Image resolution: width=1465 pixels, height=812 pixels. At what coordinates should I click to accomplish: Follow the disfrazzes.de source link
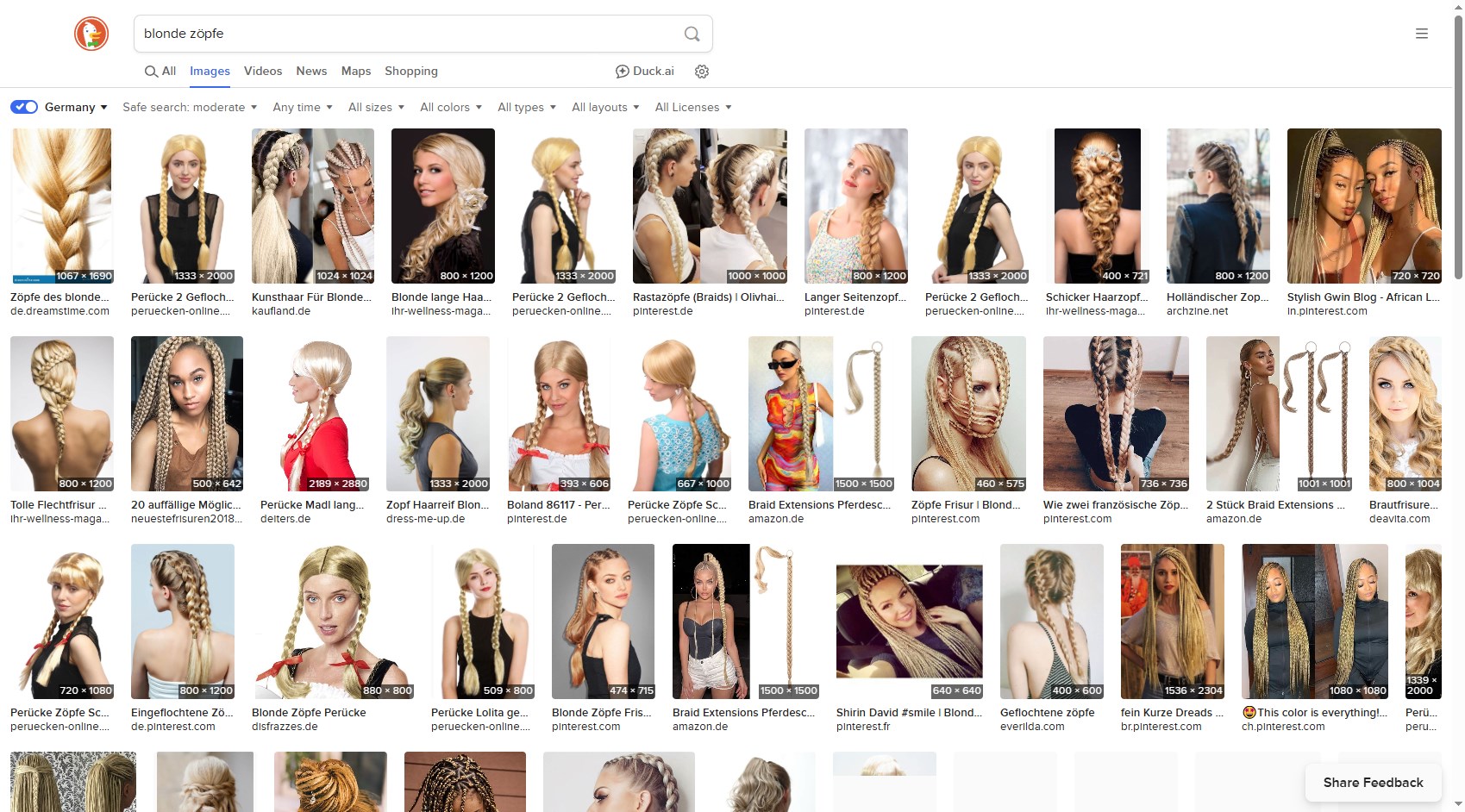(285, 727)
